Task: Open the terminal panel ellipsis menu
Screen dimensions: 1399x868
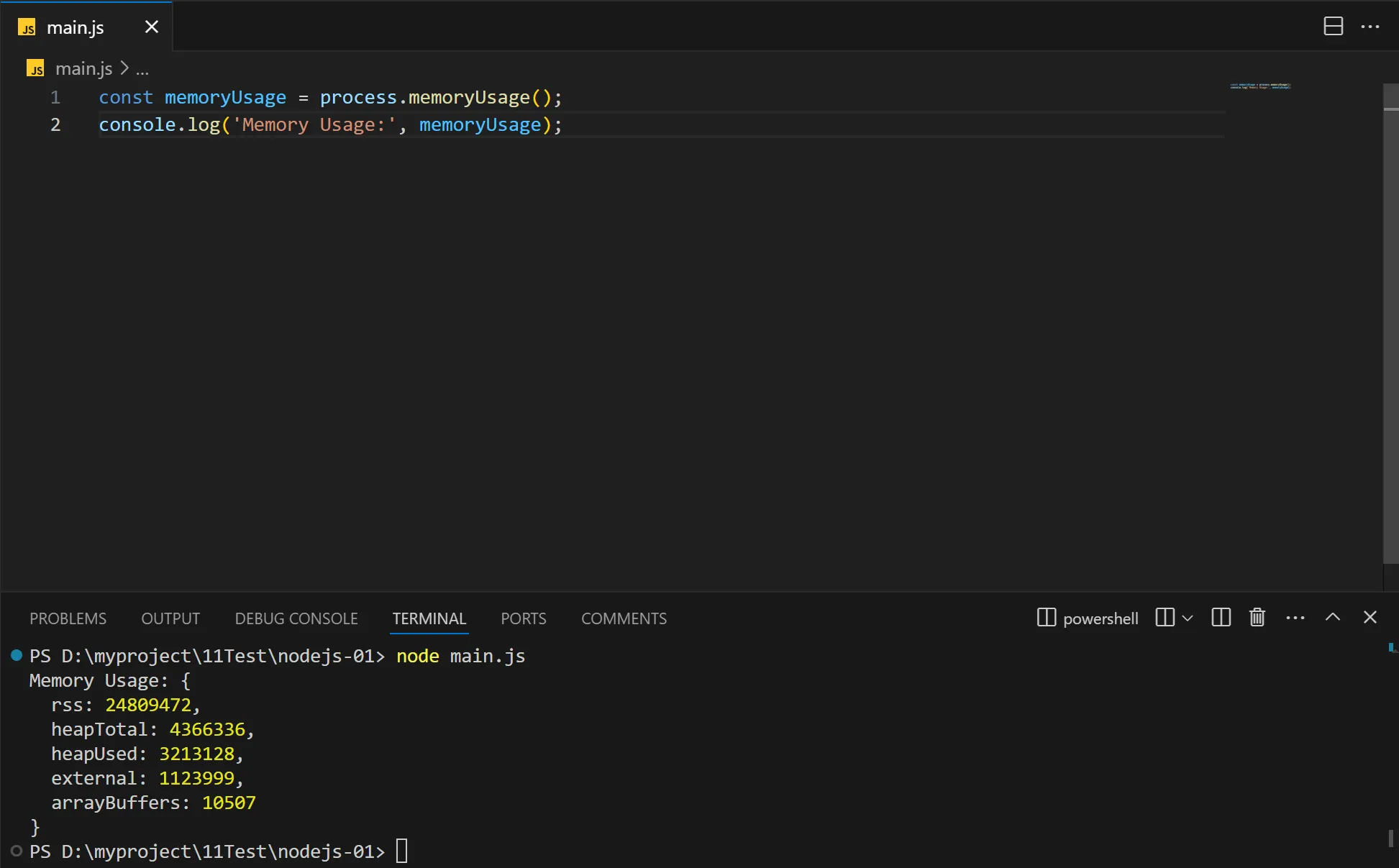Action: [1295, 618]
